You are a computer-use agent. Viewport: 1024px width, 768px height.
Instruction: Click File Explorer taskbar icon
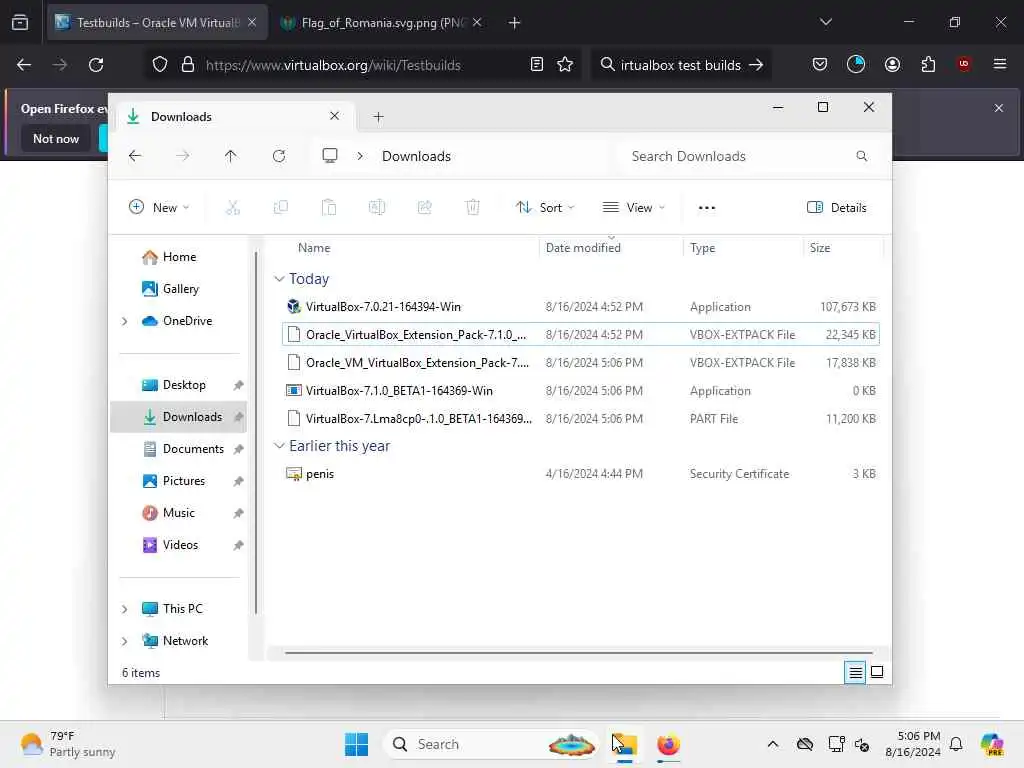(x=624, y=744)
